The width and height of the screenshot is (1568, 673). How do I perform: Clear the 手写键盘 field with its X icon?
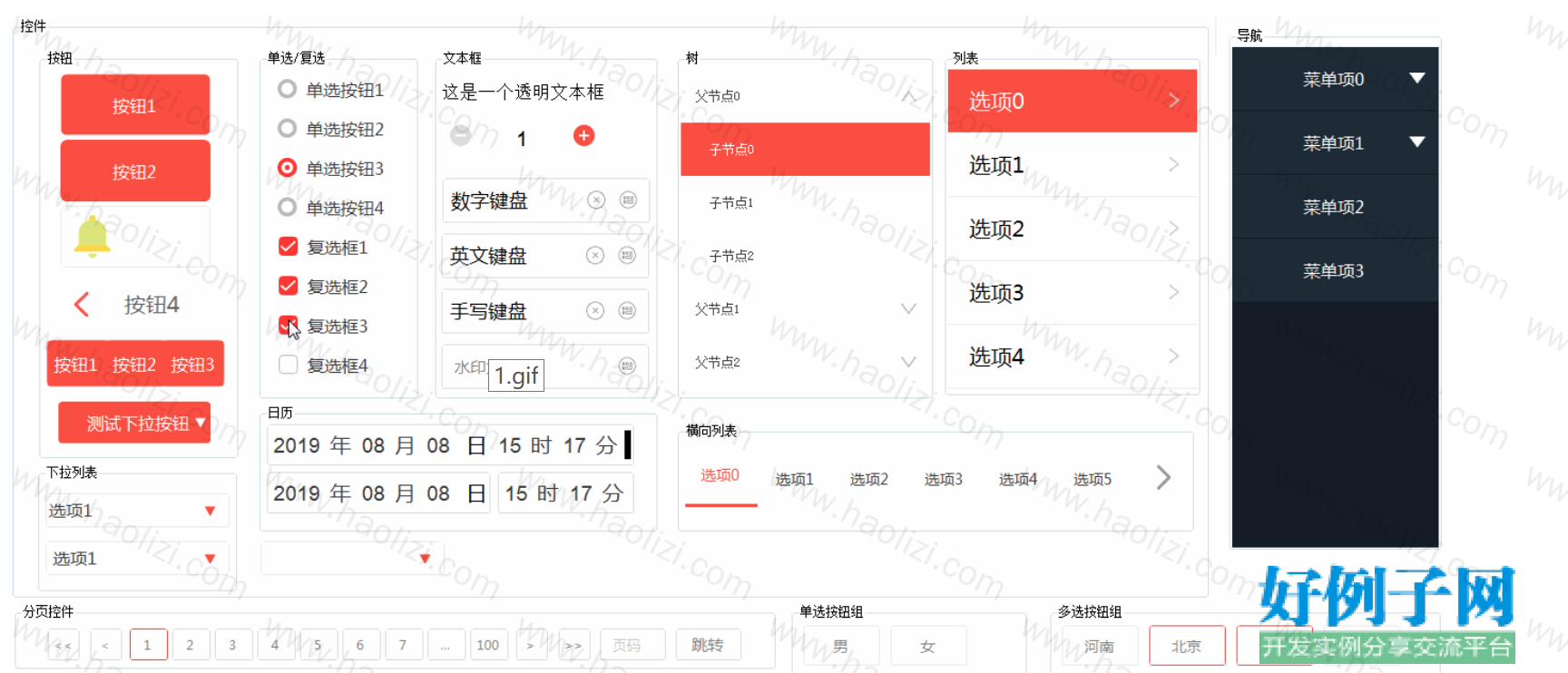(595, 311)
